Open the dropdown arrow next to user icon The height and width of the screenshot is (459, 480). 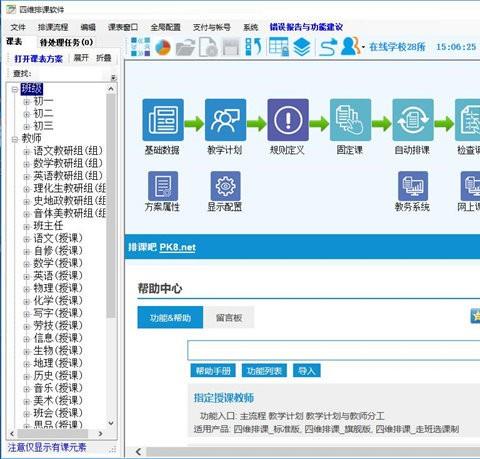(363, 47)
